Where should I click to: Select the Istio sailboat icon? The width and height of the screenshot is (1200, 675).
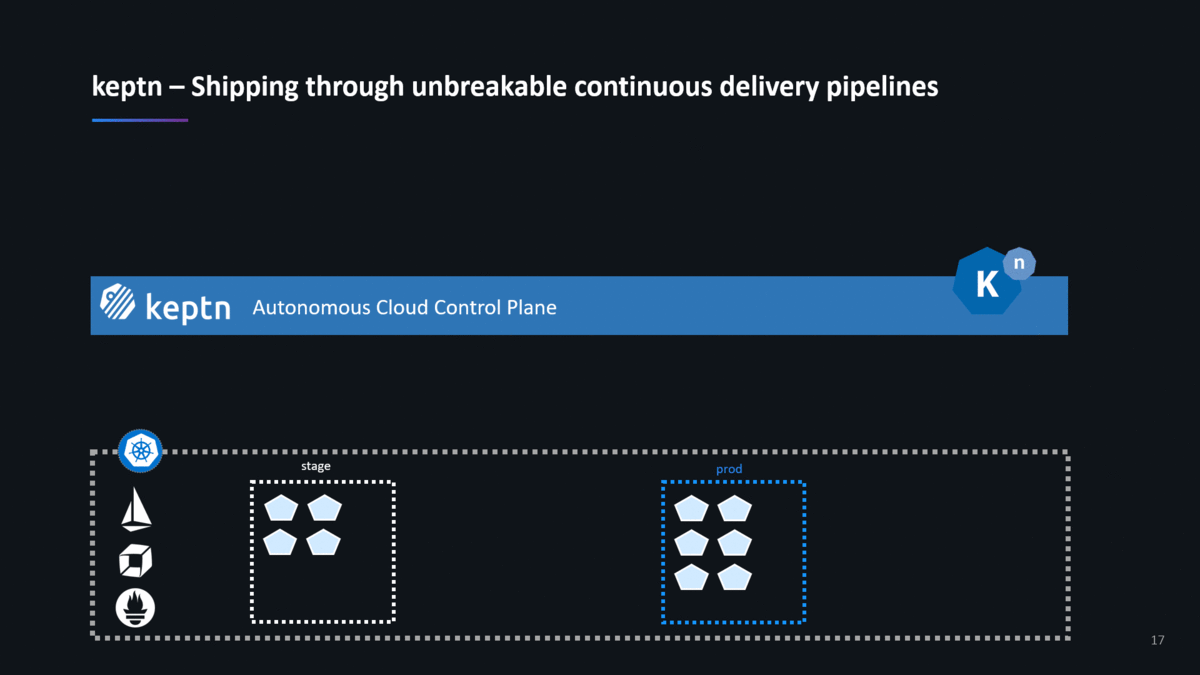coord(136,508)
